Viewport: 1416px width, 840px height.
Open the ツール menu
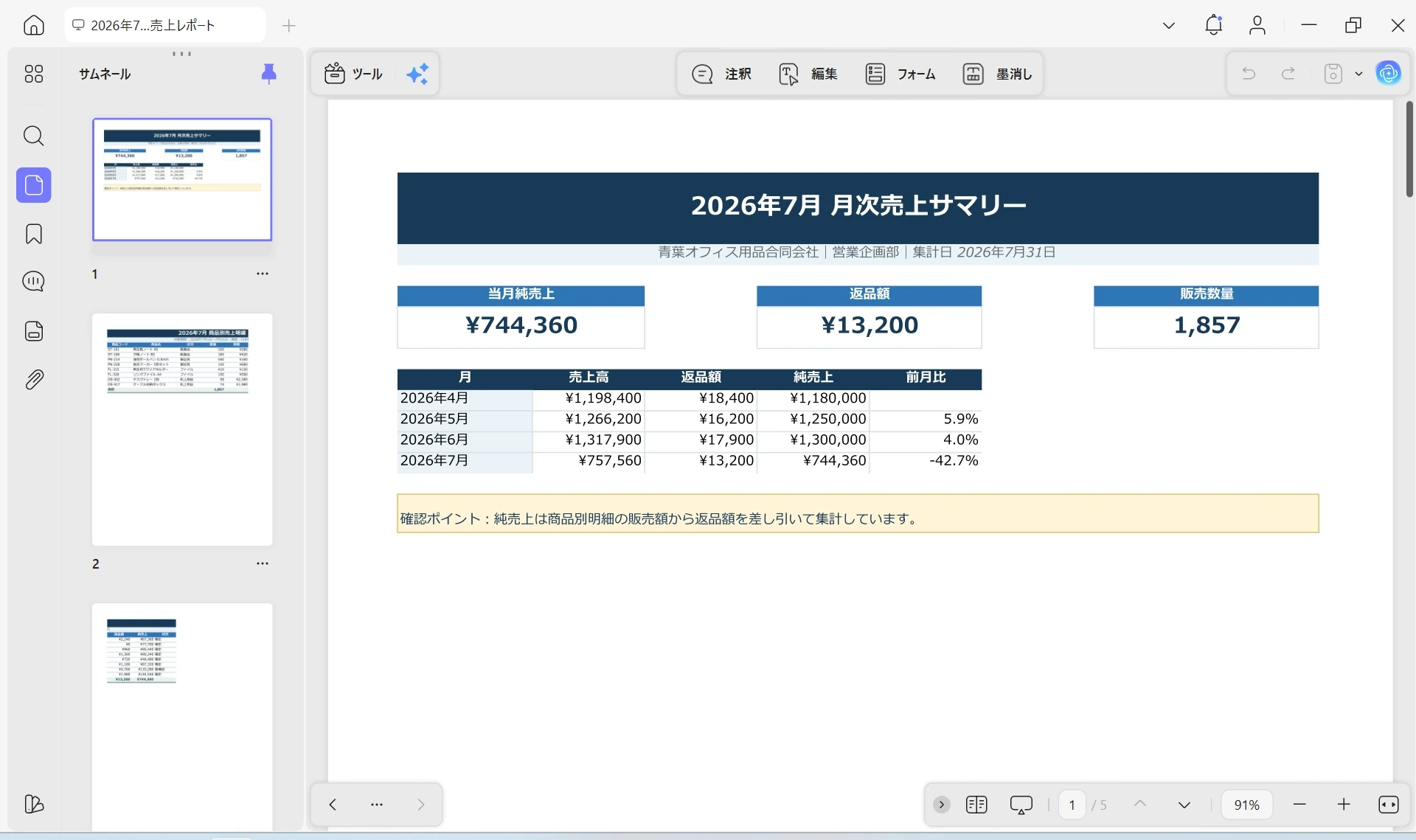354,74
